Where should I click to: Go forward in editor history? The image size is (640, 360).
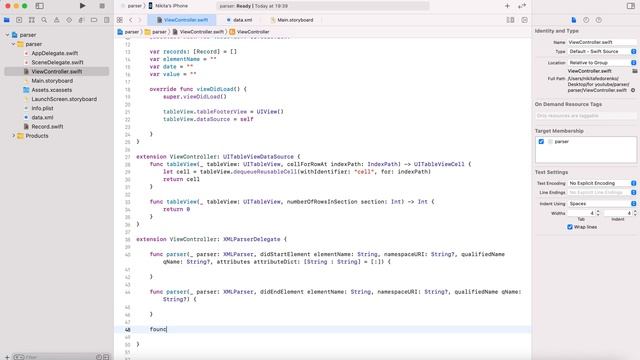coord(140,20)
